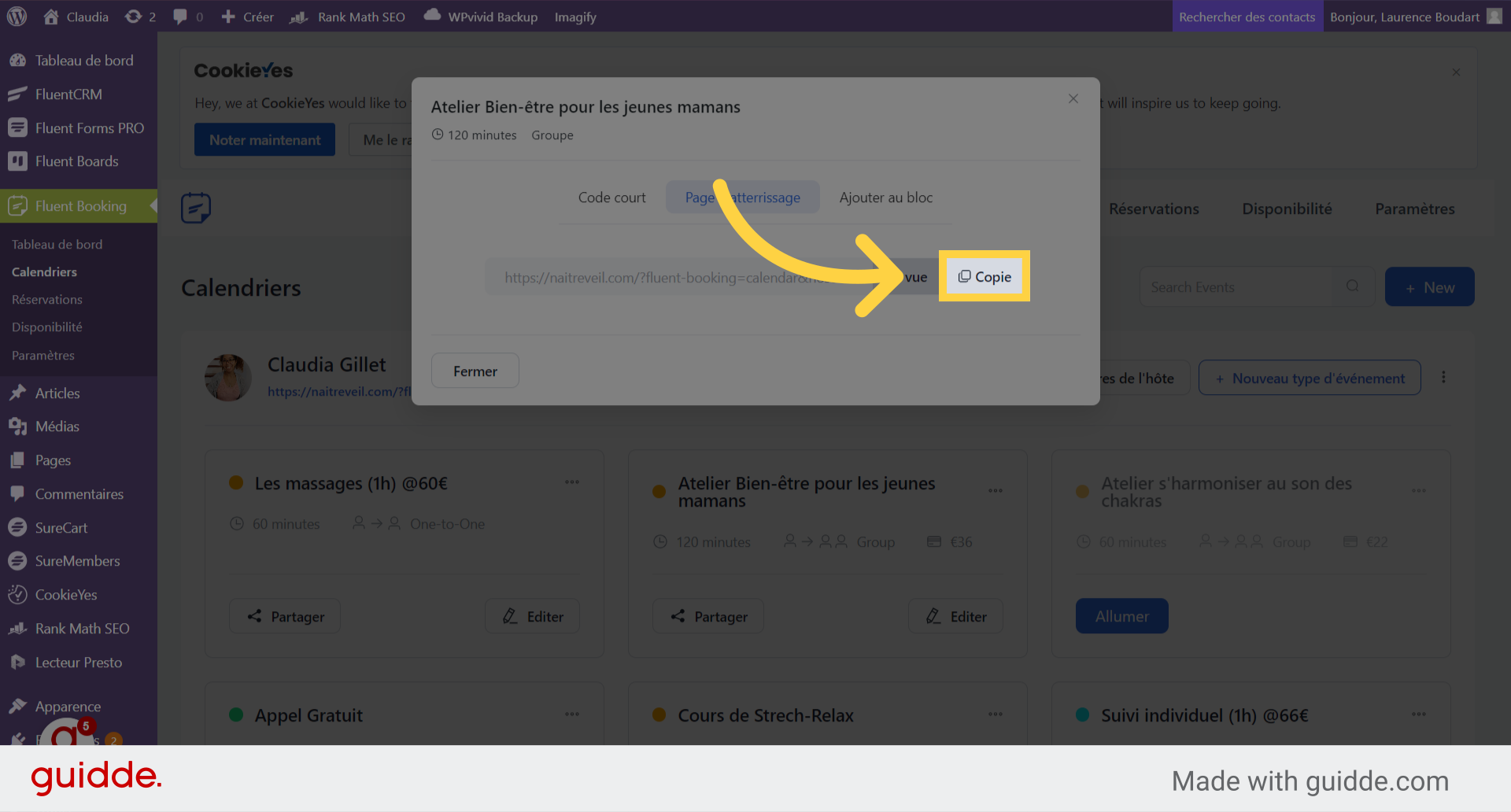Open Rank Math SEO in admin bar
1511x812 pixels.
347,17
